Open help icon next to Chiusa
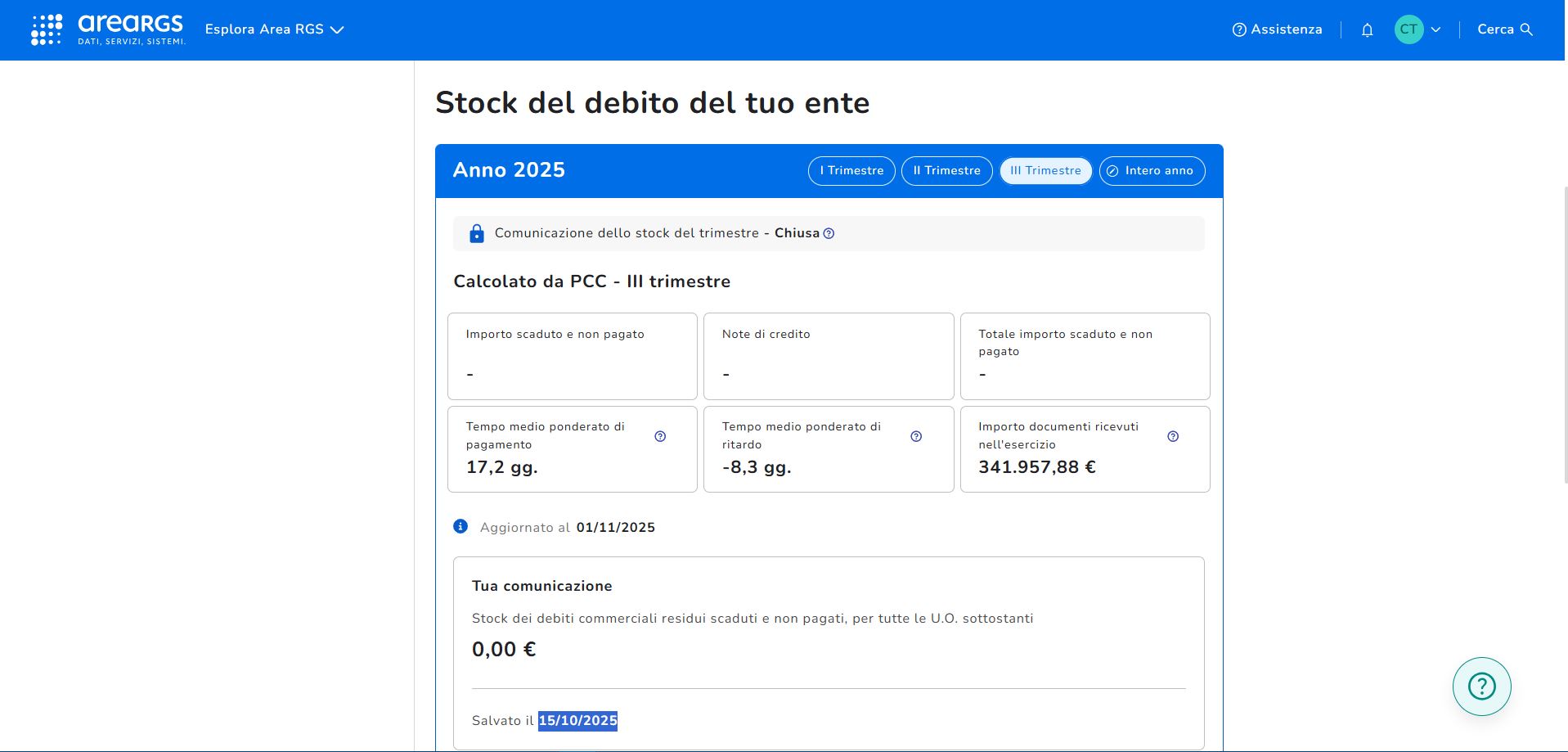1568x752 pixels. pos(829,234)
